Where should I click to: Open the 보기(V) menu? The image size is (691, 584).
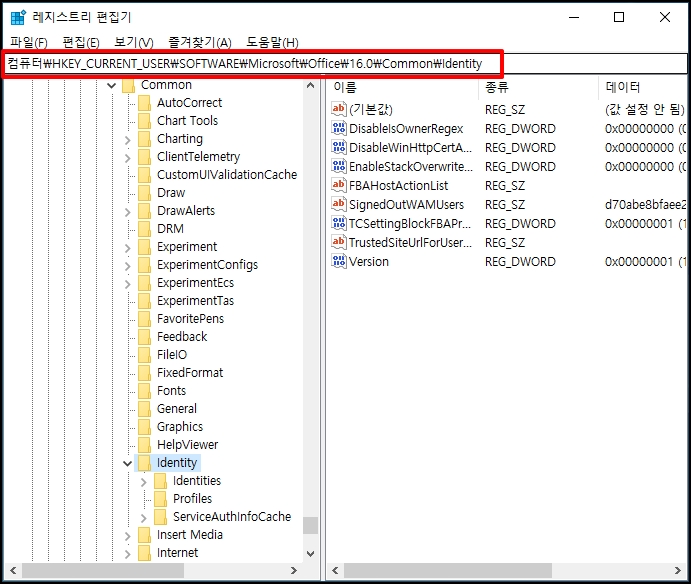point(134,42)
